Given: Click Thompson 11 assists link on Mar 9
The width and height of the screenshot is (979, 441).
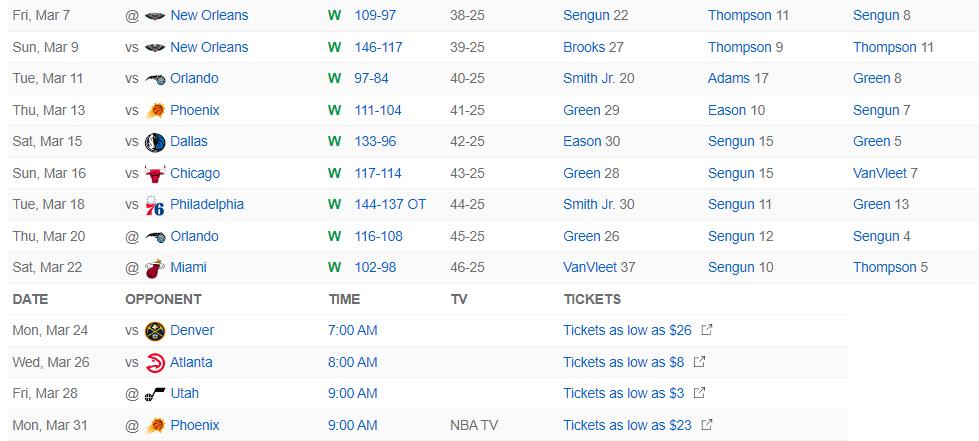Looking at the screenshot, I should tap(893, 47).
